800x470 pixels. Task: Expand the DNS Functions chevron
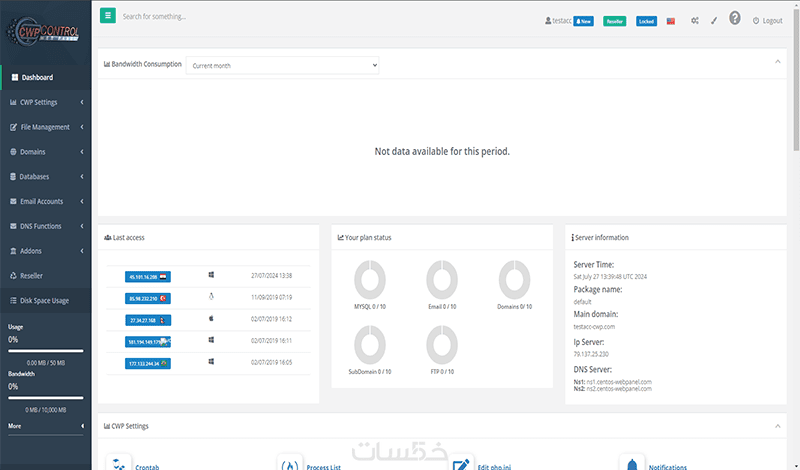pyautogui.click(x=82, y=226)
